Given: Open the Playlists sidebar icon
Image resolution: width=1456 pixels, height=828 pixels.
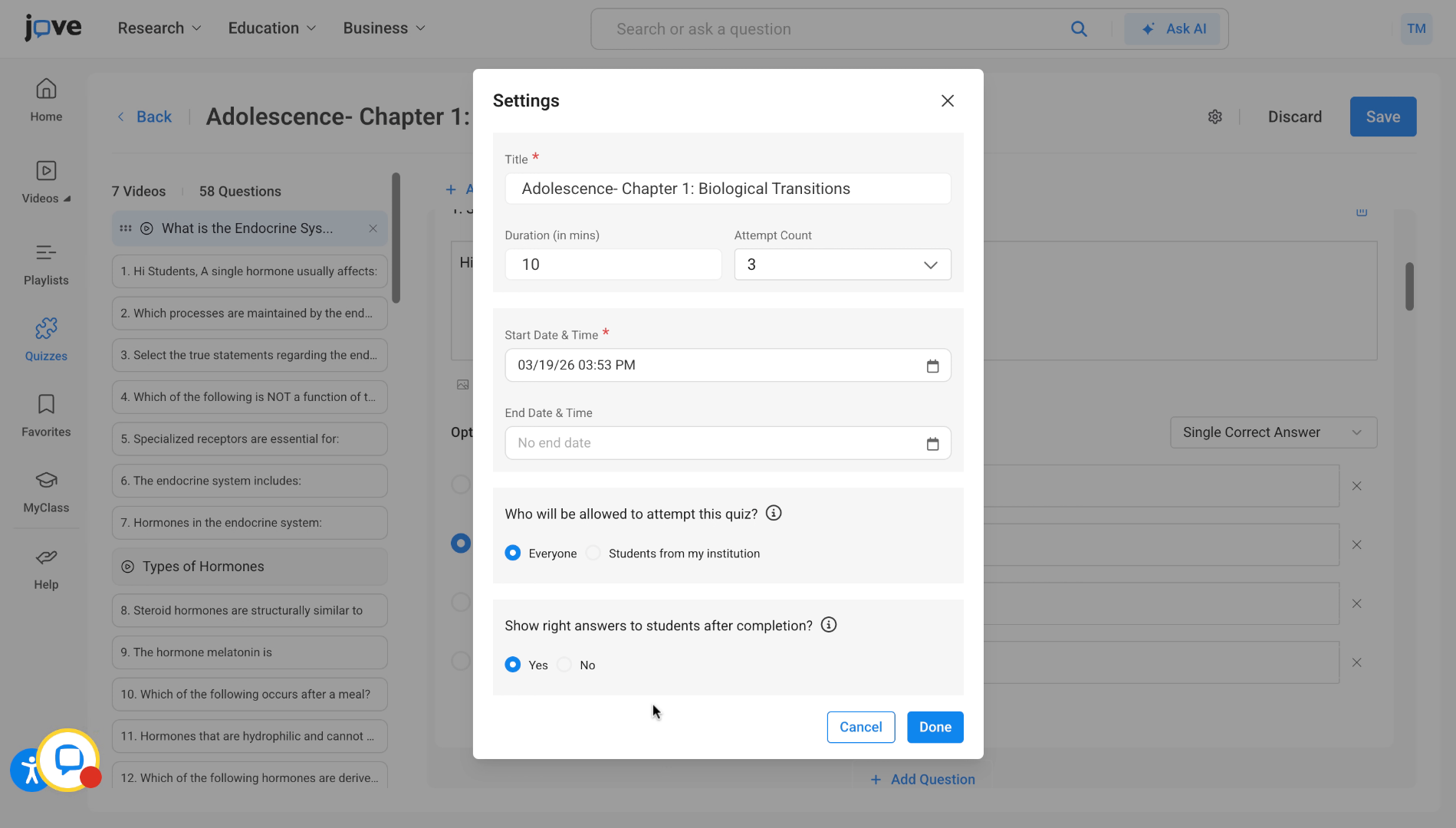Looking at the screenshot, I should tap(46, 263).
